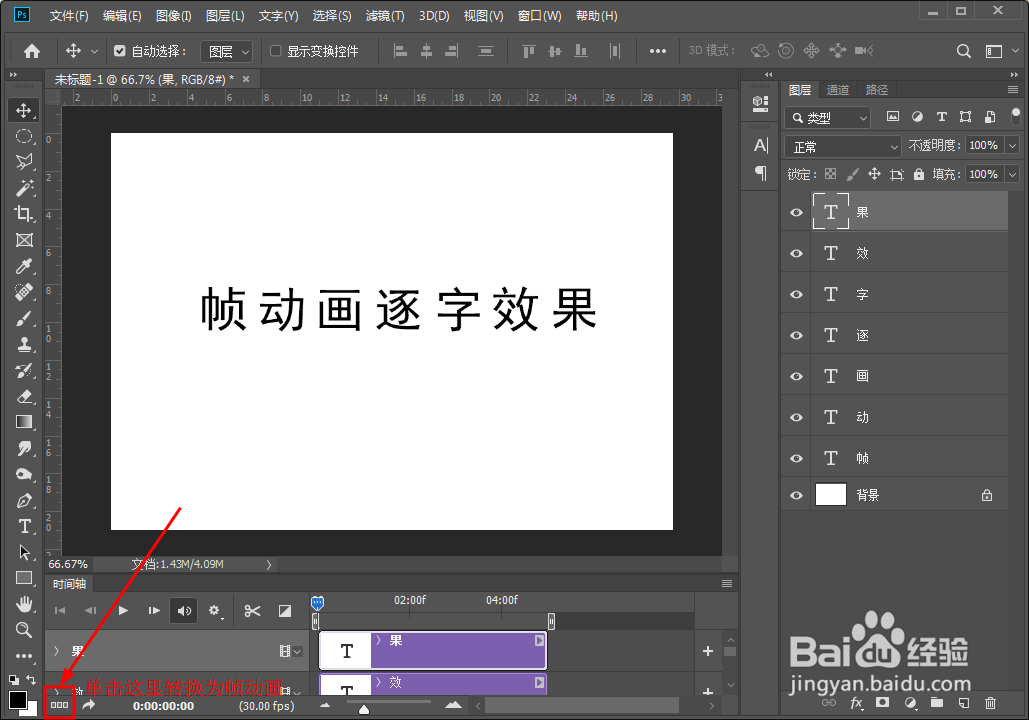
Task: Click the add layer style fx icon
Action: coord(856,703)
